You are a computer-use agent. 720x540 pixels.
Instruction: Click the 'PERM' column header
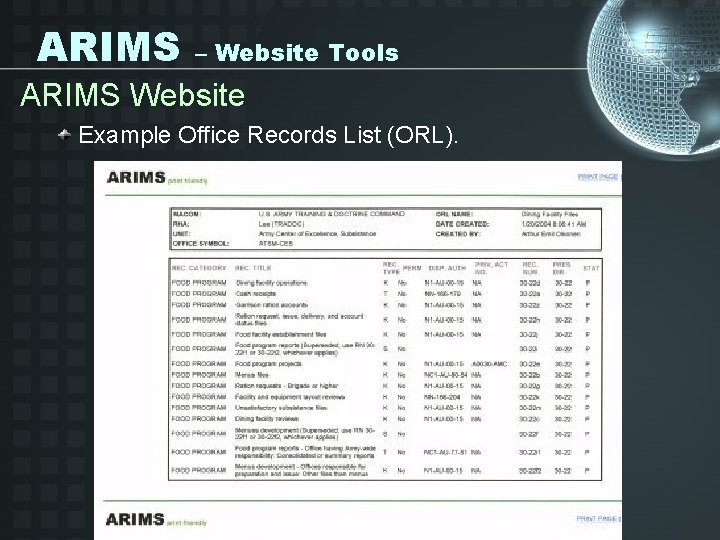pos(412,268)
